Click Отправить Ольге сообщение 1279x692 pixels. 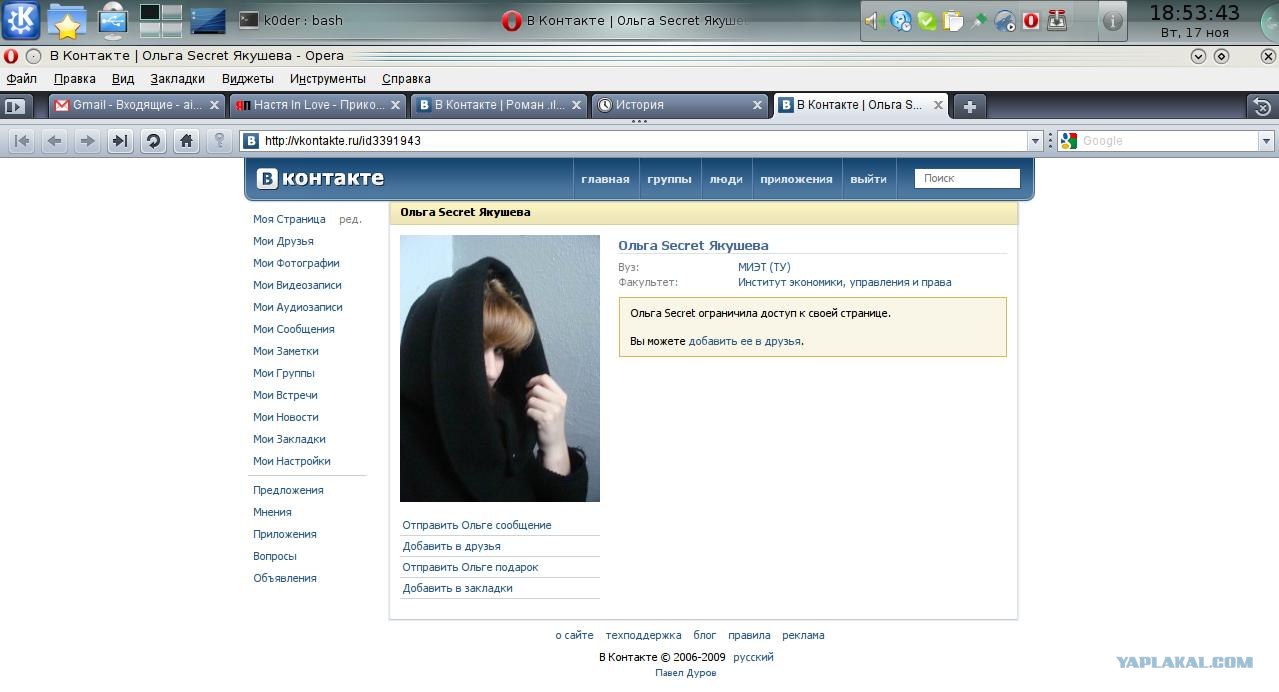pyautogui.click(x=477, y=525)
